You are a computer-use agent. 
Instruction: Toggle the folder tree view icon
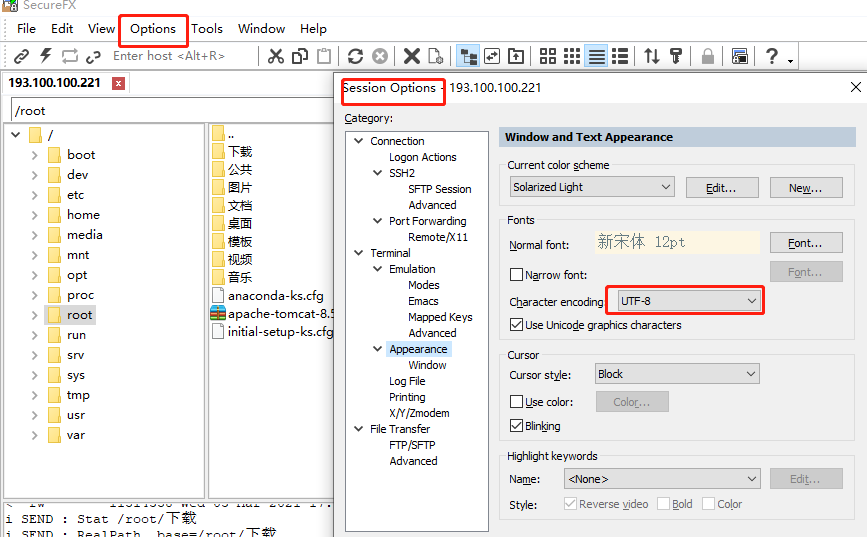tap(468, 56)
